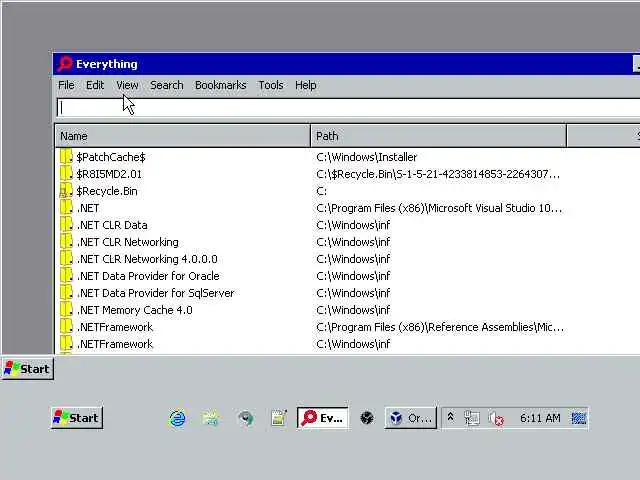Open the Edit menu
This screenshot has width=640, height=480.
(95, 85)
